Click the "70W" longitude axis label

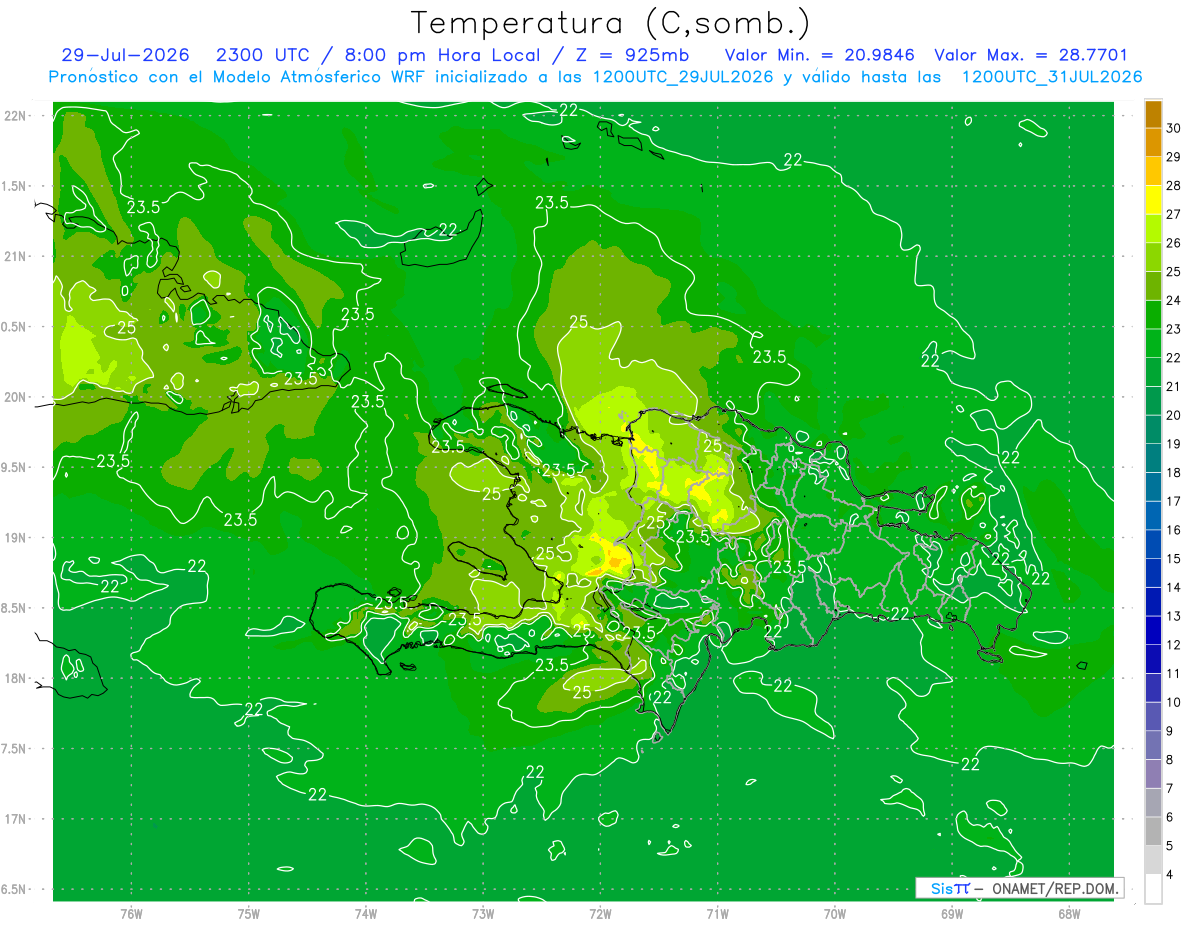click(x=835, y=913)
